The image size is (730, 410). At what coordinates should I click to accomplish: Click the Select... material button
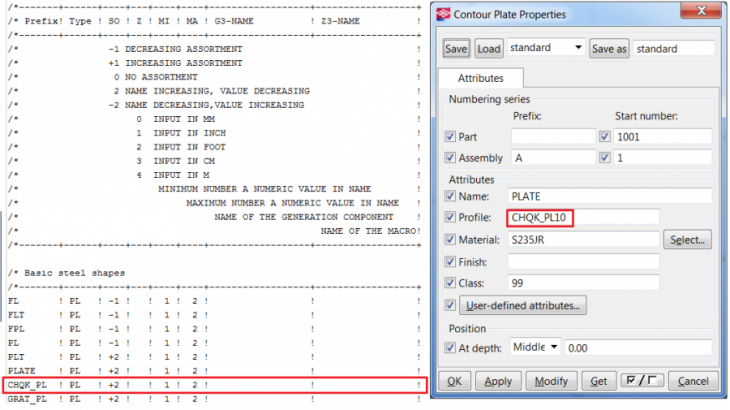click(687, 240)
